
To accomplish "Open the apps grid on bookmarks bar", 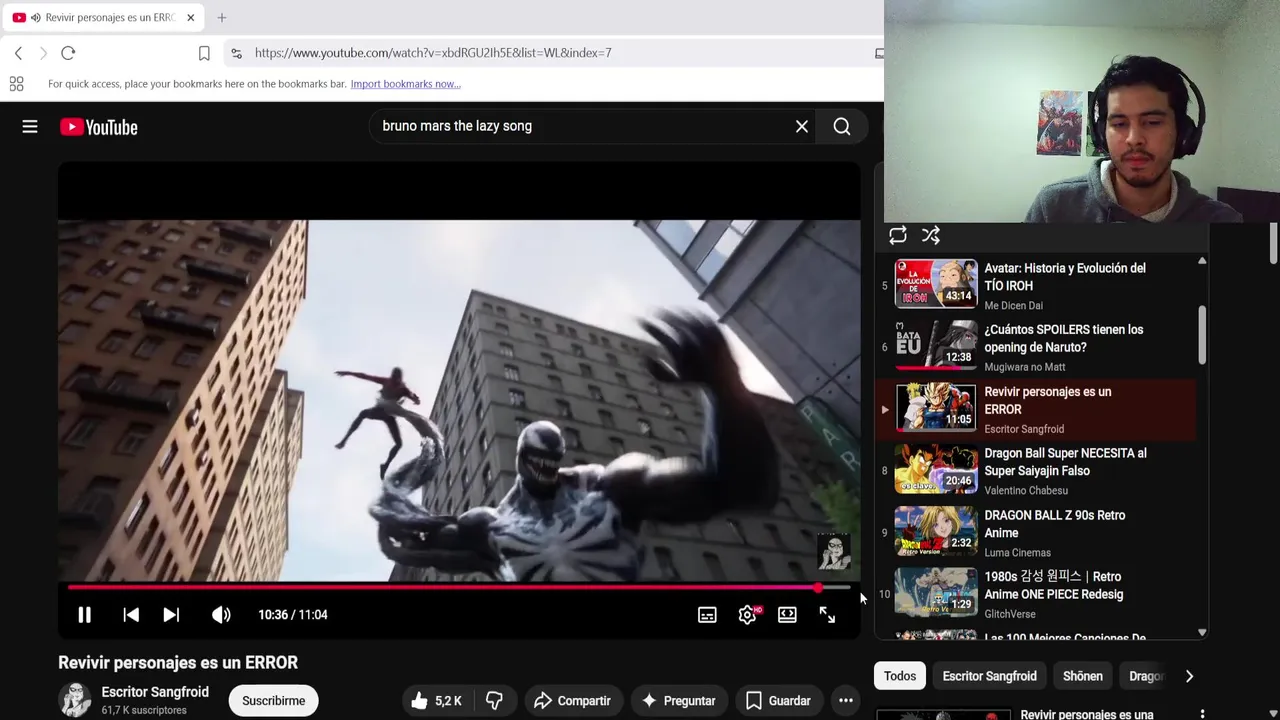I will click(16, 84).
